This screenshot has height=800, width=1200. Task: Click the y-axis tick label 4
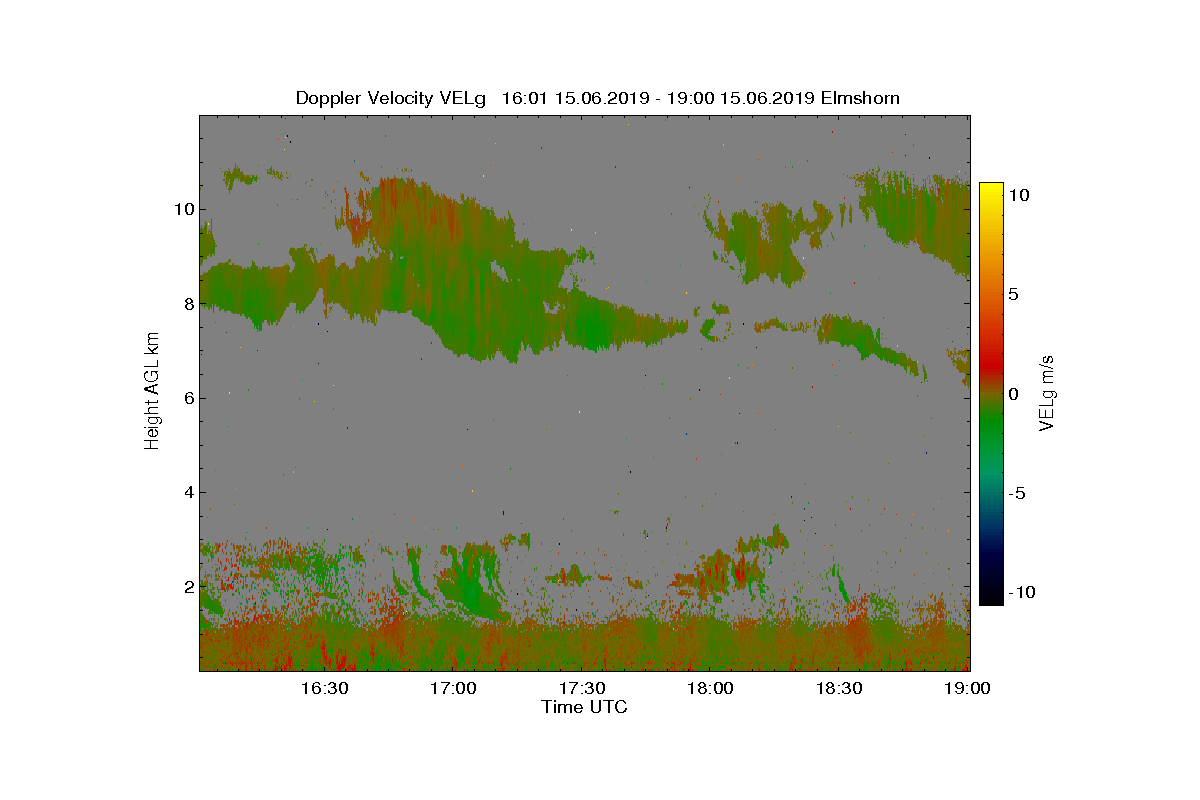pos(187,491)
